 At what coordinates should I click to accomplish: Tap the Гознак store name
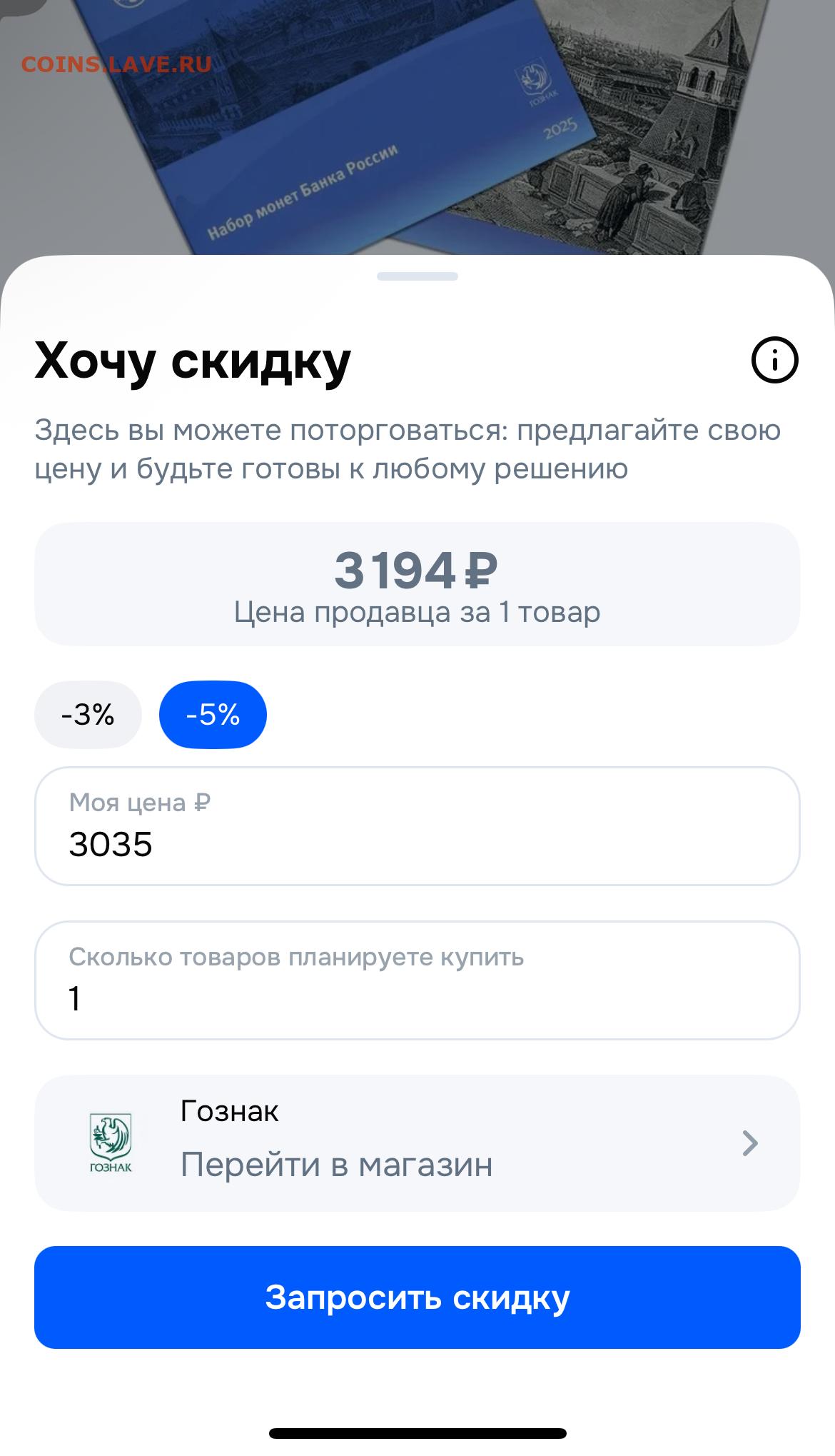[x=229, y=1111]
